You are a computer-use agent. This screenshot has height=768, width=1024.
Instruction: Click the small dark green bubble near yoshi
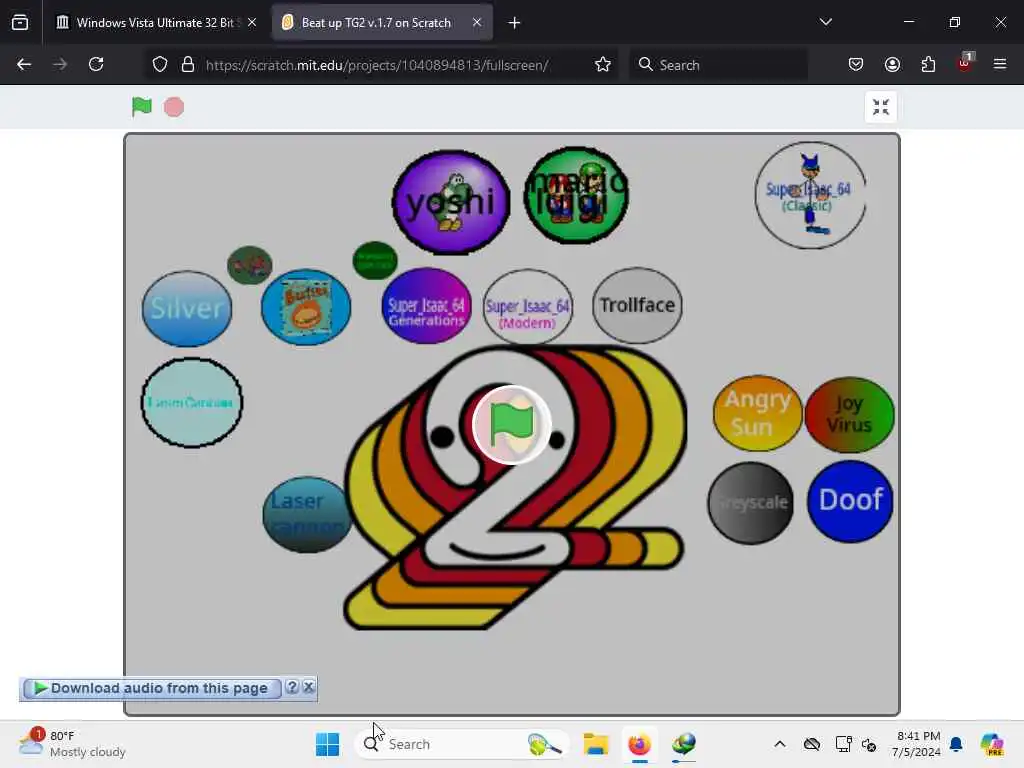pos(375,261)
